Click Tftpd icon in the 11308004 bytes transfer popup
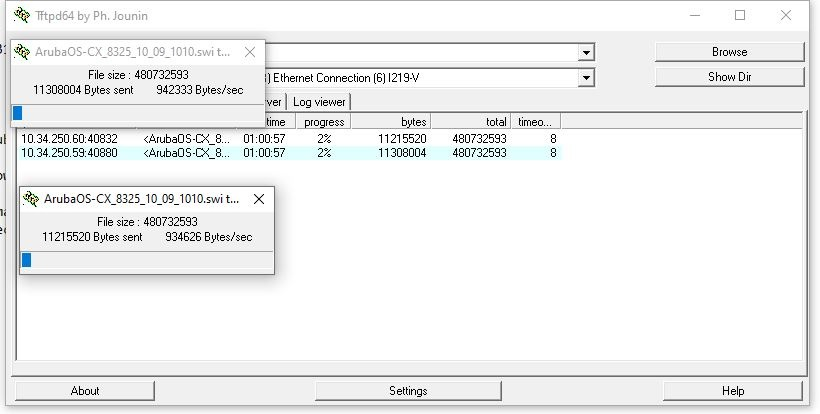The image size is (820, 414). point(22,52)
